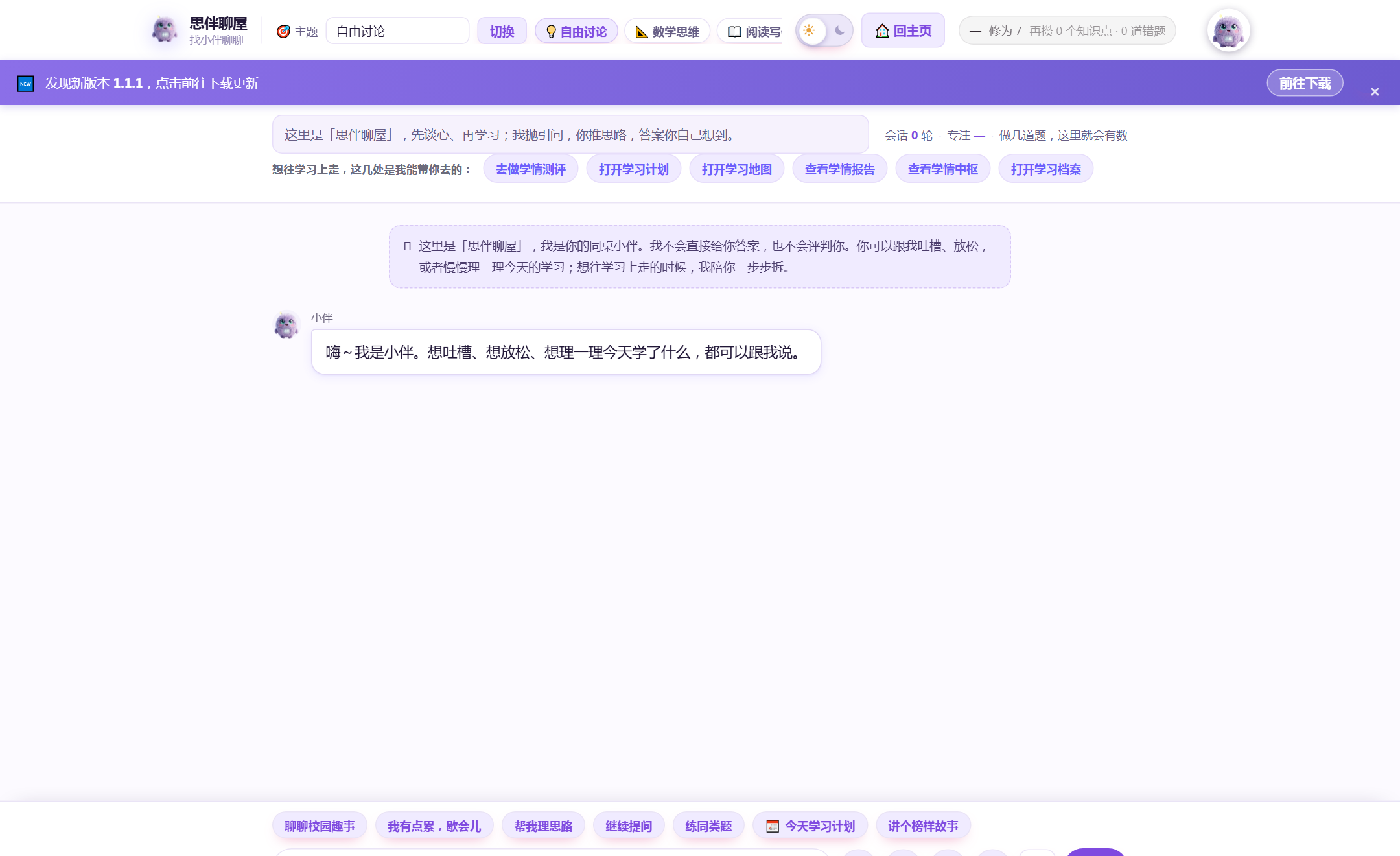Expand the 修为 7 status pill
Screen dimensions: 1400x856
click(x=1067, y=30)
